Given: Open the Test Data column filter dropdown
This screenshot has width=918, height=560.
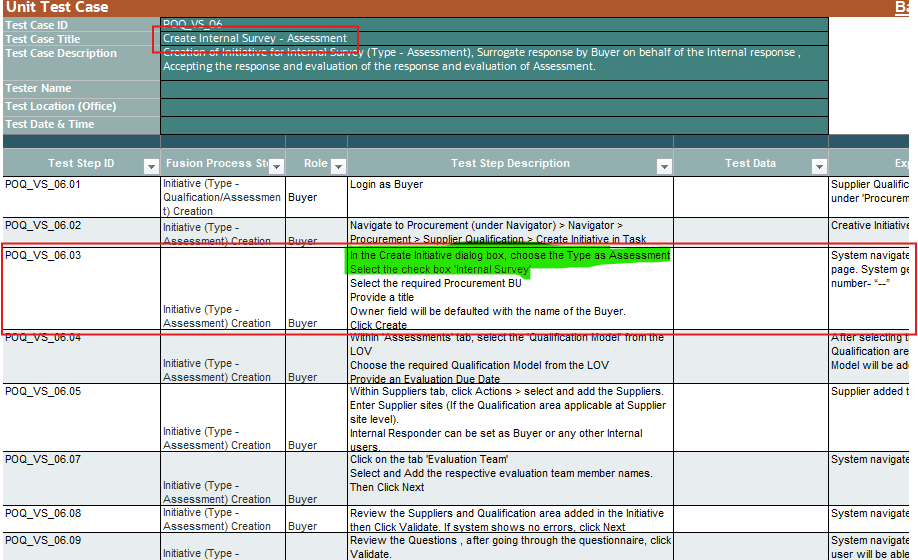Looking at the screenshot, I should coord(819,167).
